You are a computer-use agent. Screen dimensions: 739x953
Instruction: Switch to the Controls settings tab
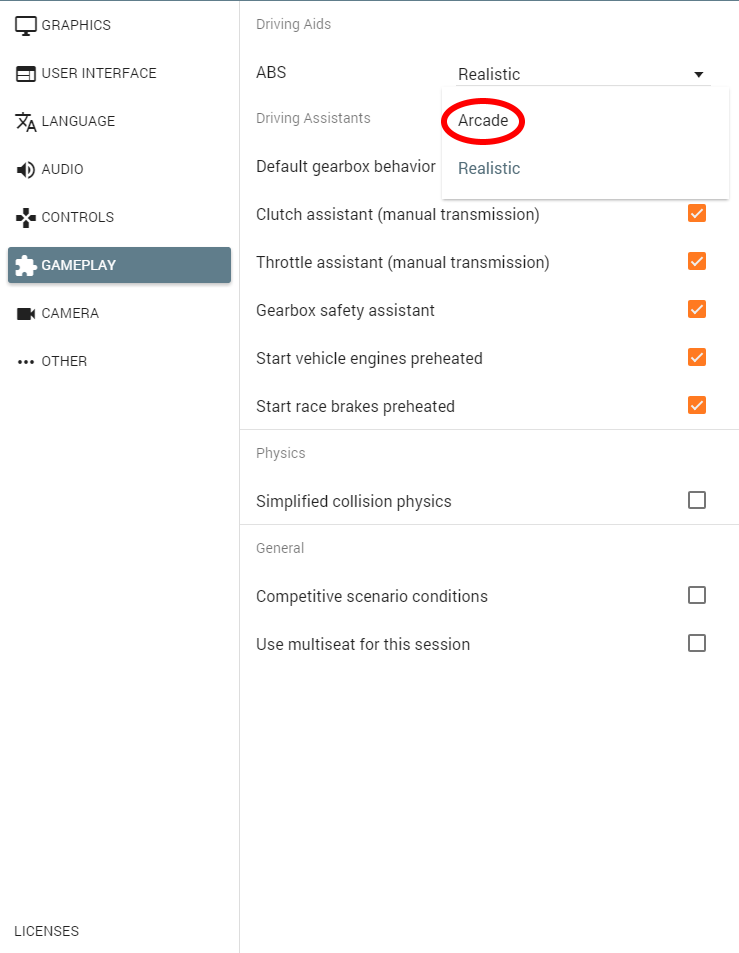click(x=77, y=218)
